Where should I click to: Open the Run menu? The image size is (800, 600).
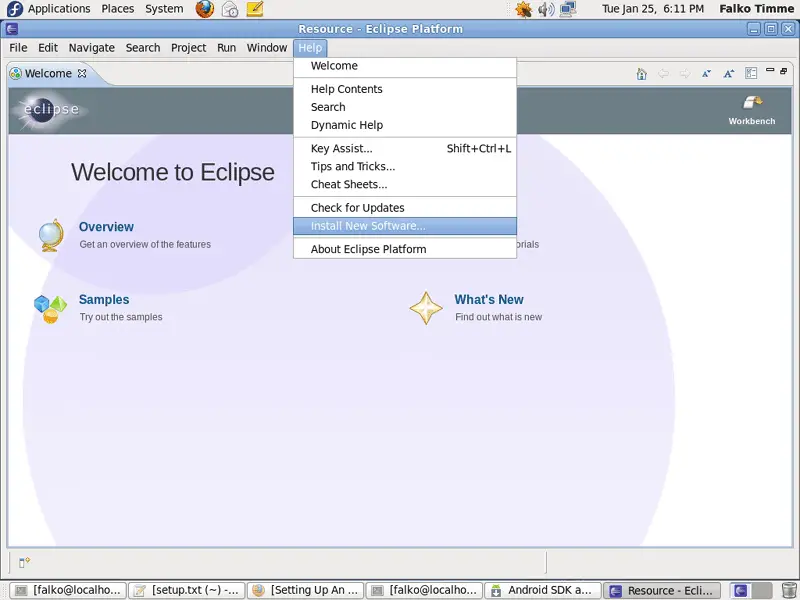(x=227, y=47)
